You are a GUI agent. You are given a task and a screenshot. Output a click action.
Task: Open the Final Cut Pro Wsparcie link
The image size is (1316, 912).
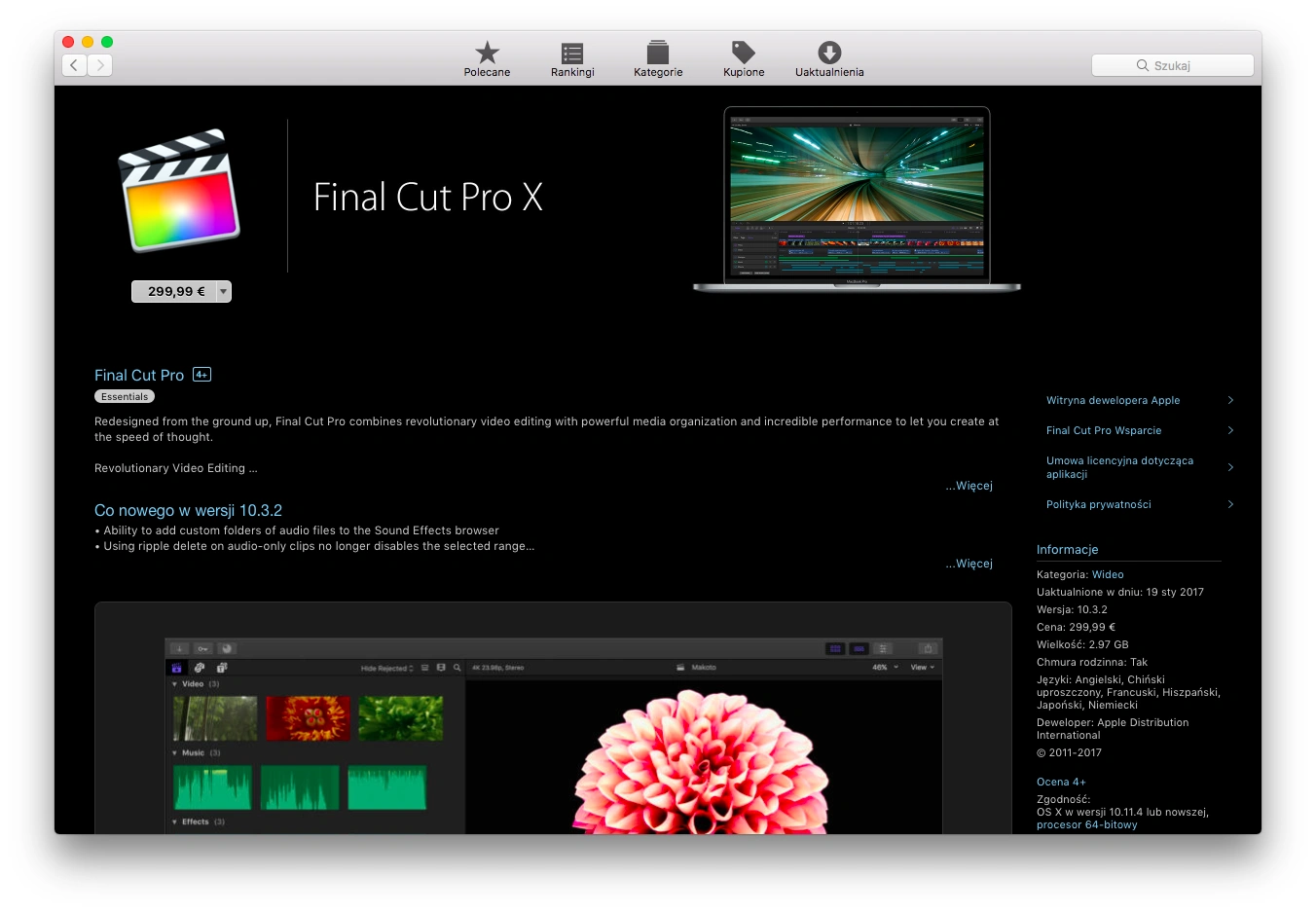(1104, 430)
